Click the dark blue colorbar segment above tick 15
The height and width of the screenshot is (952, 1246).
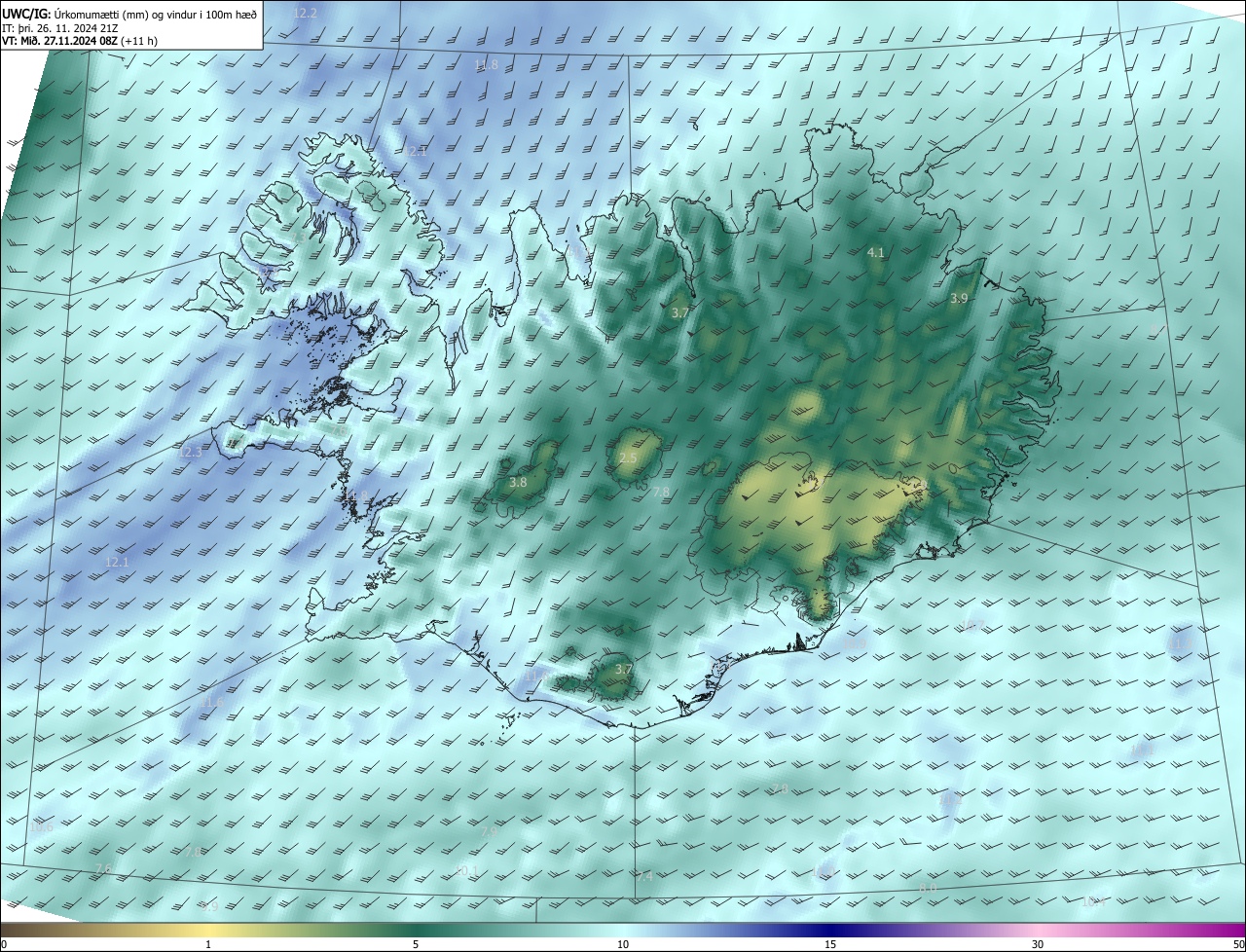[x=830, y=930]
